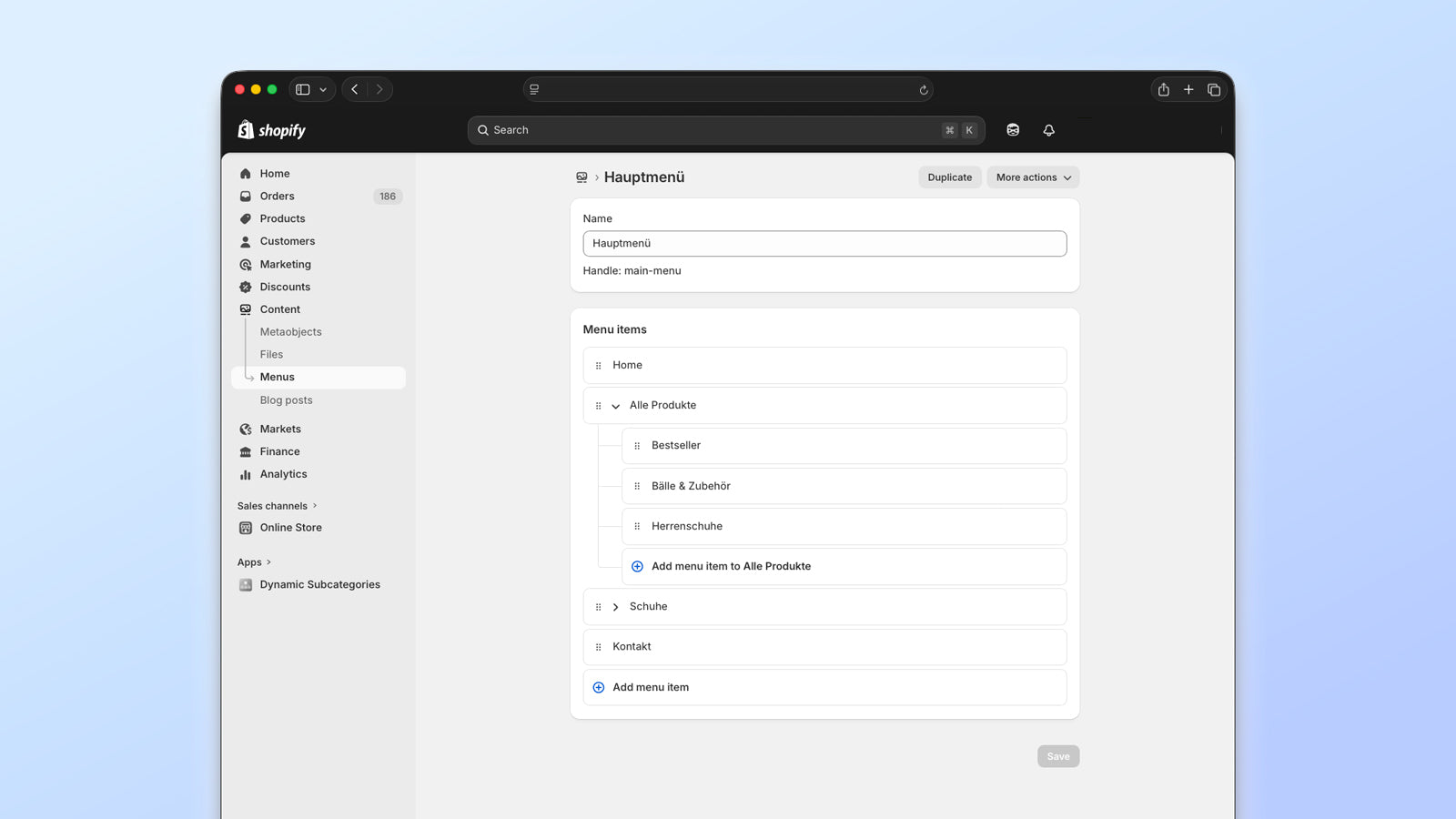This screenshot has height=819, width=1456.
Task: Open the Online Store sales channel
Action: 290,527
